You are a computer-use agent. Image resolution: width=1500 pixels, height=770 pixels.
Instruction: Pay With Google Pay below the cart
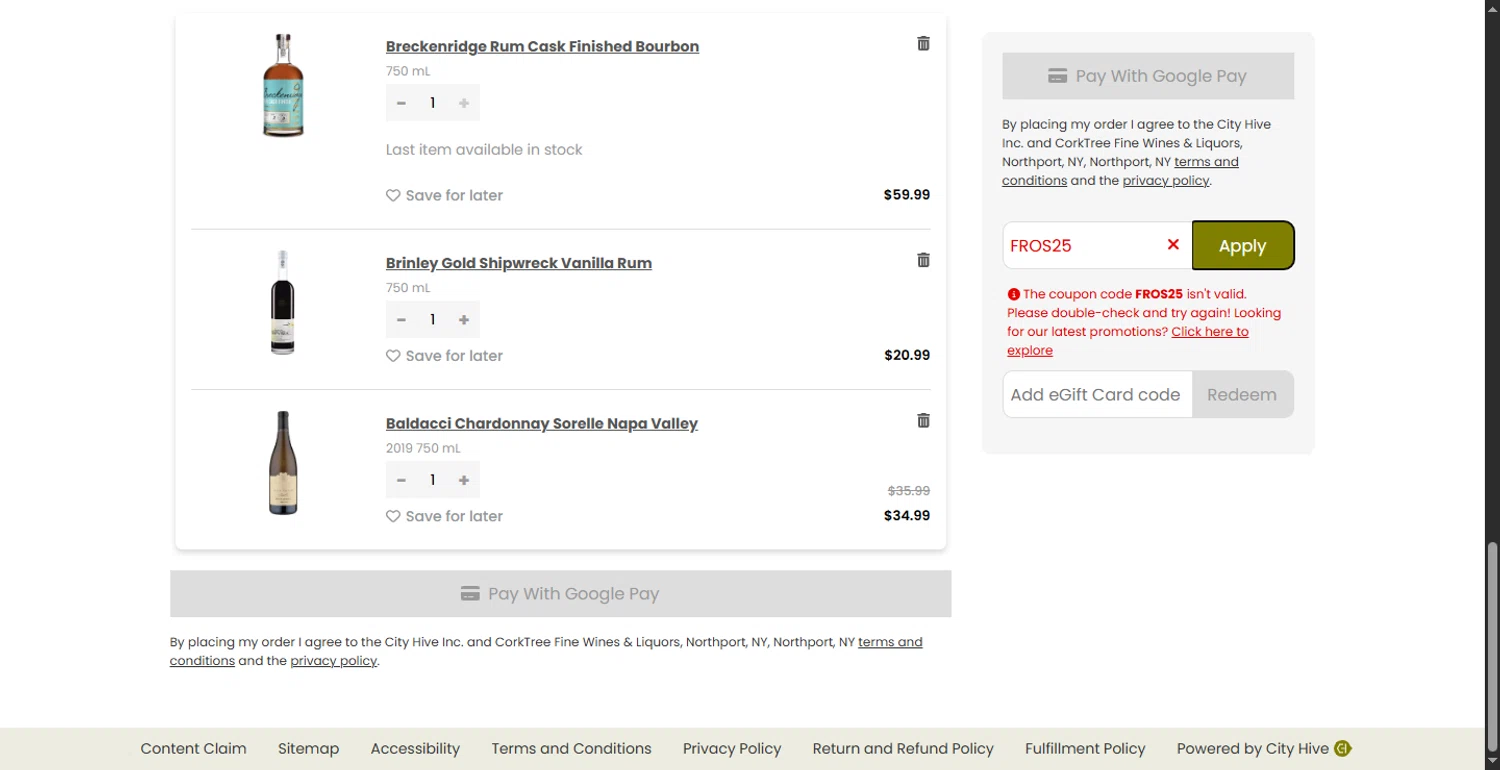pos(560,594)
